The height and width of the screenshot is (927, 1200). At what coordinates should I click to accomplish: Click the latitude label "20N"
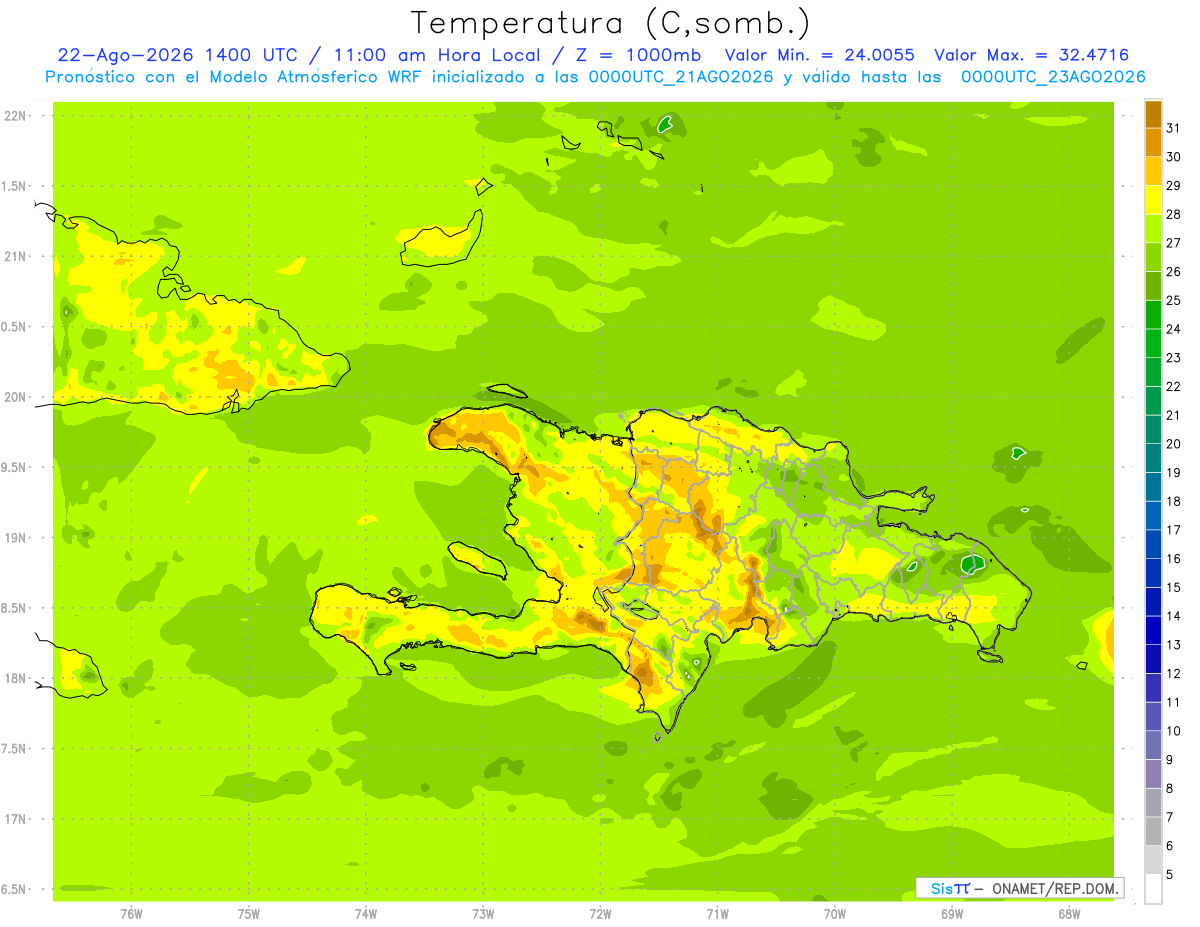[x=15, y=397]
